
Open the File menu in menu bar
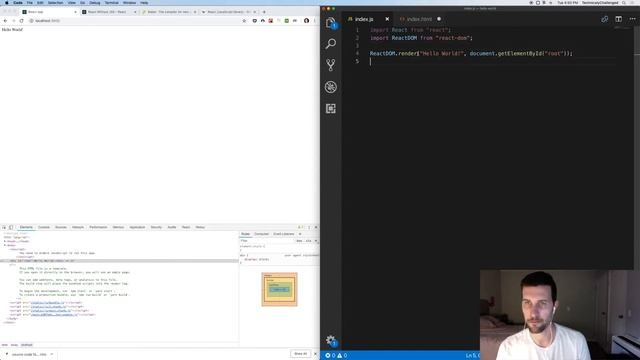(x=29, y=3)
